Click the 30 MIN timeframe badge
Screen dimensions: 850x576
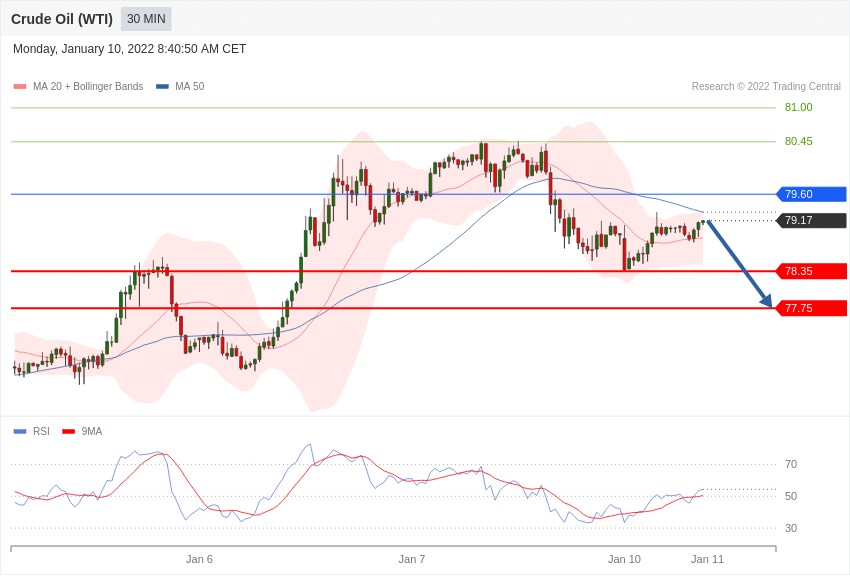tap(146, 19)
